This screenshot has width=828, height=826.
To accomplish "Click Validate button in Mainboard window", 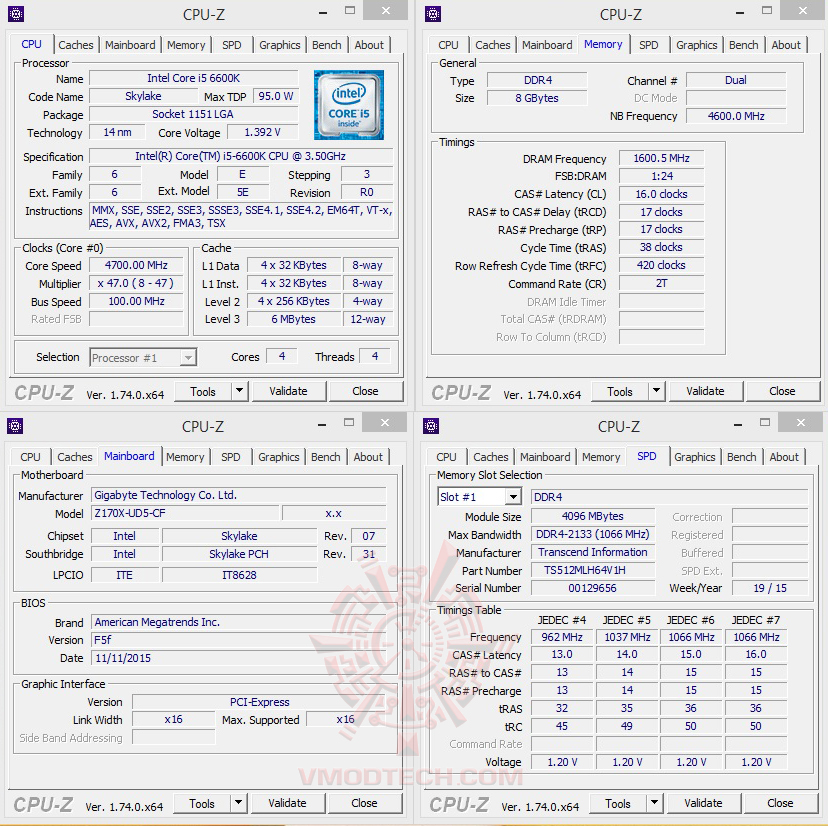I will click(x=287, y=803).
